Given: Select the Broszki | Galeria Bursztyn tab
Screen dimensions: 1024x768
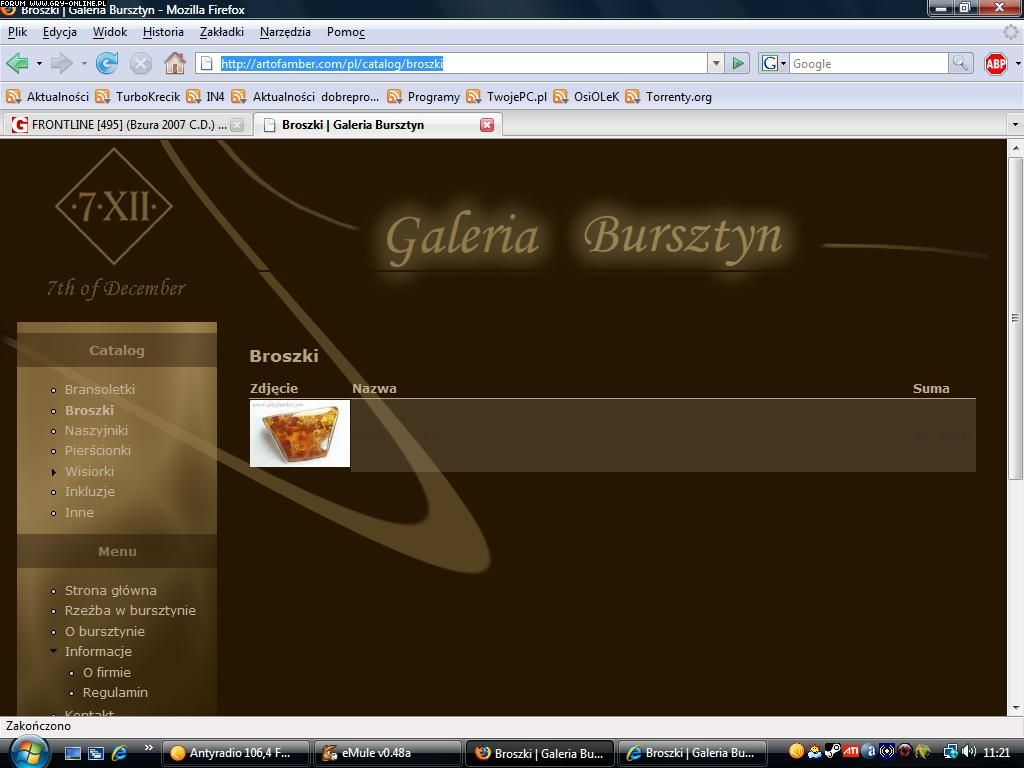Looking at the screenshot, I should click(x=378, y=125).
